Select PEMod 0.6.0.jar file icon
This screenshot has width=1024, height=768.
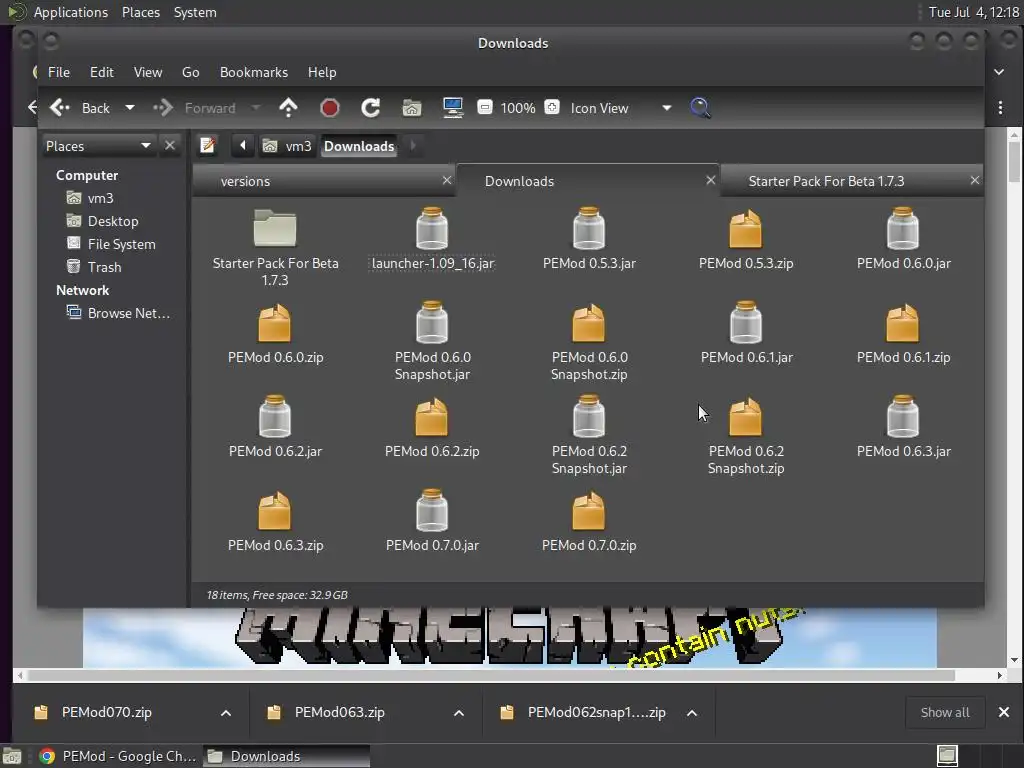pos(903,229)
